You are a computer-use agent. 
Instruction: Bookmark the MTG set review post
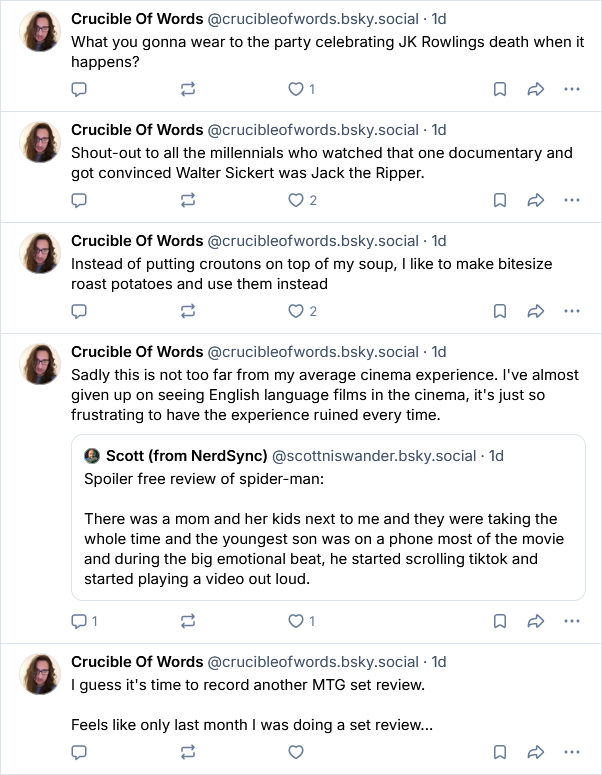500,752
